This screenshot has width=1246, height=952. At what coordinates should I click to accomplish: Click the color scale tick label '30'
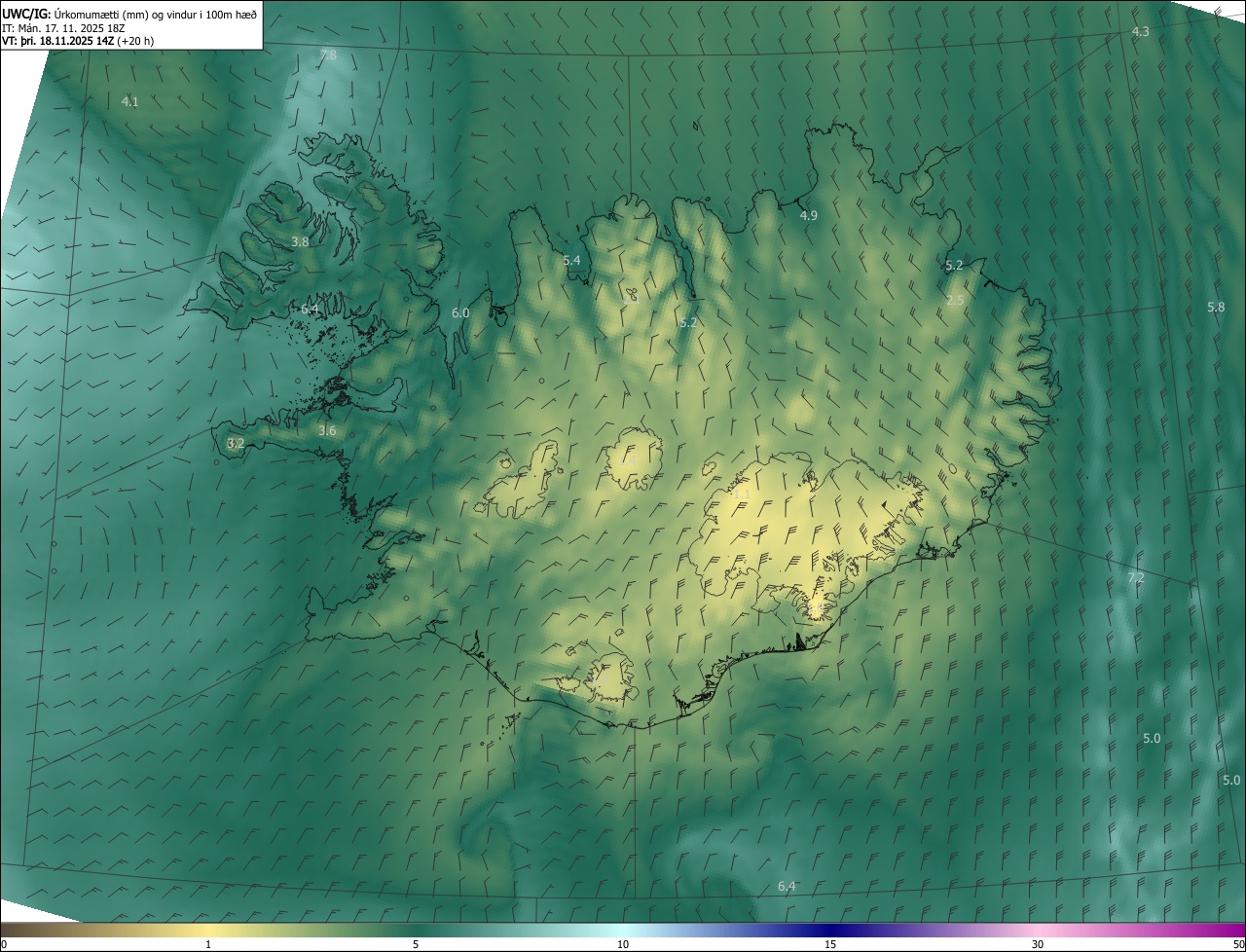point(1038,944)
